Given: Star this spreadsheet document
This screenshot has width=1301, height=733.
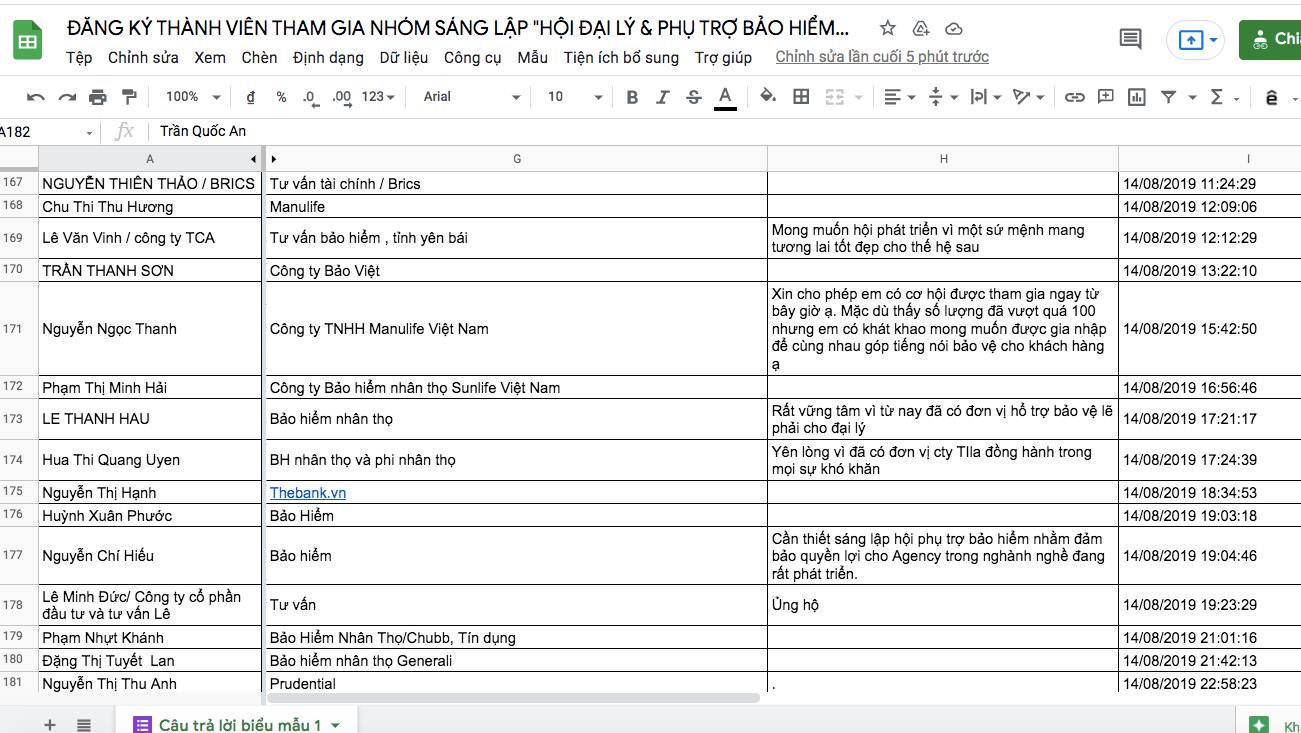Looking at the screenshot, I should pyautogui.click(x=887, y=28).
